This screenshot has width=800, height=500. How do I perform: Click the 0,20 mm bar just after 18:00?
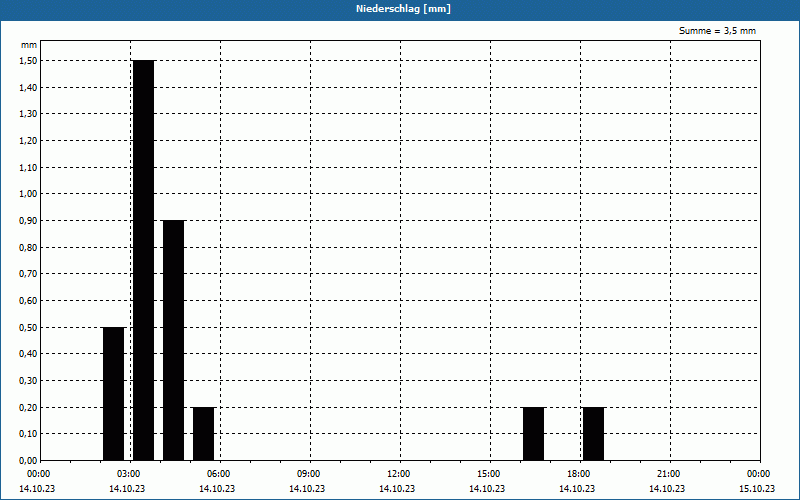593,434
